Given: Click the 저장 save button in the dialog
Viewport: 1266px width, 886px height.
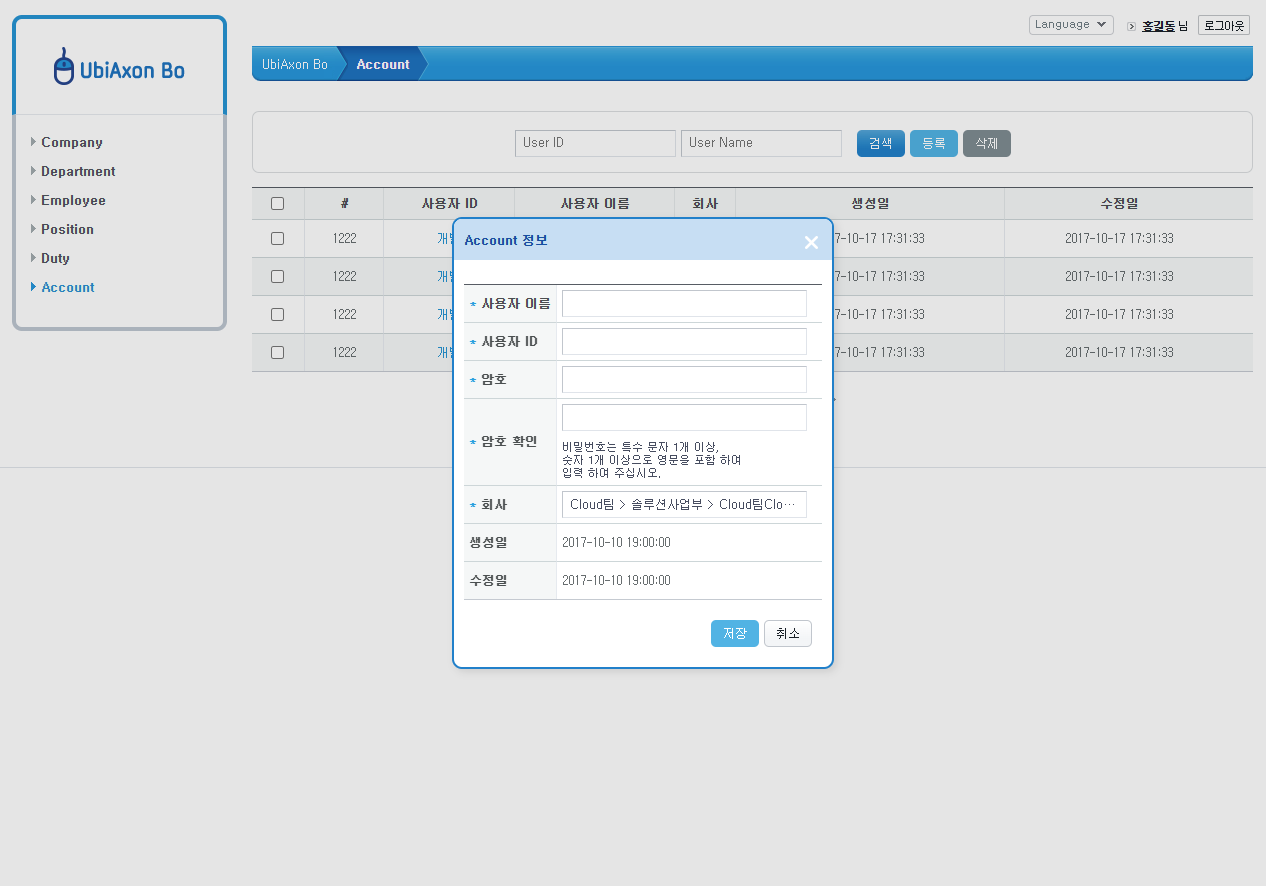Looking at the screenshot, I should coord(735,633).
